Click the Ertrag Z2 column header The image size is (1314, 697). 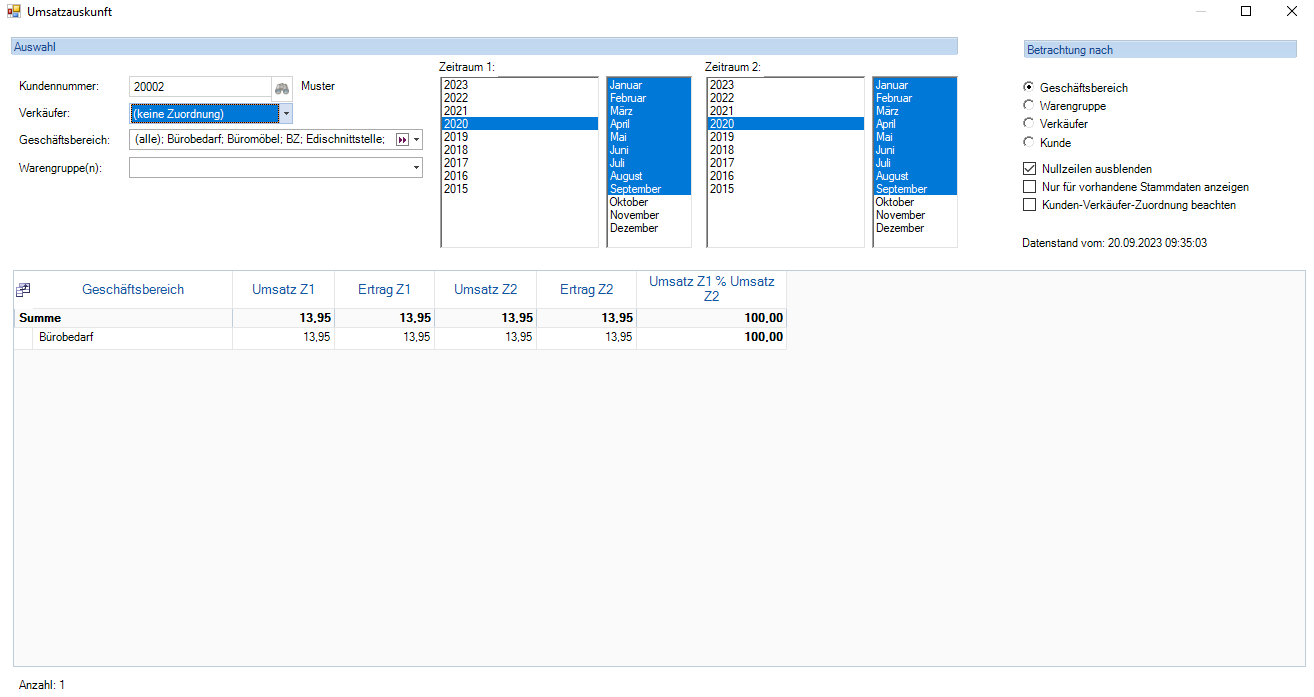pyautogui.click(x=586, y=290)
